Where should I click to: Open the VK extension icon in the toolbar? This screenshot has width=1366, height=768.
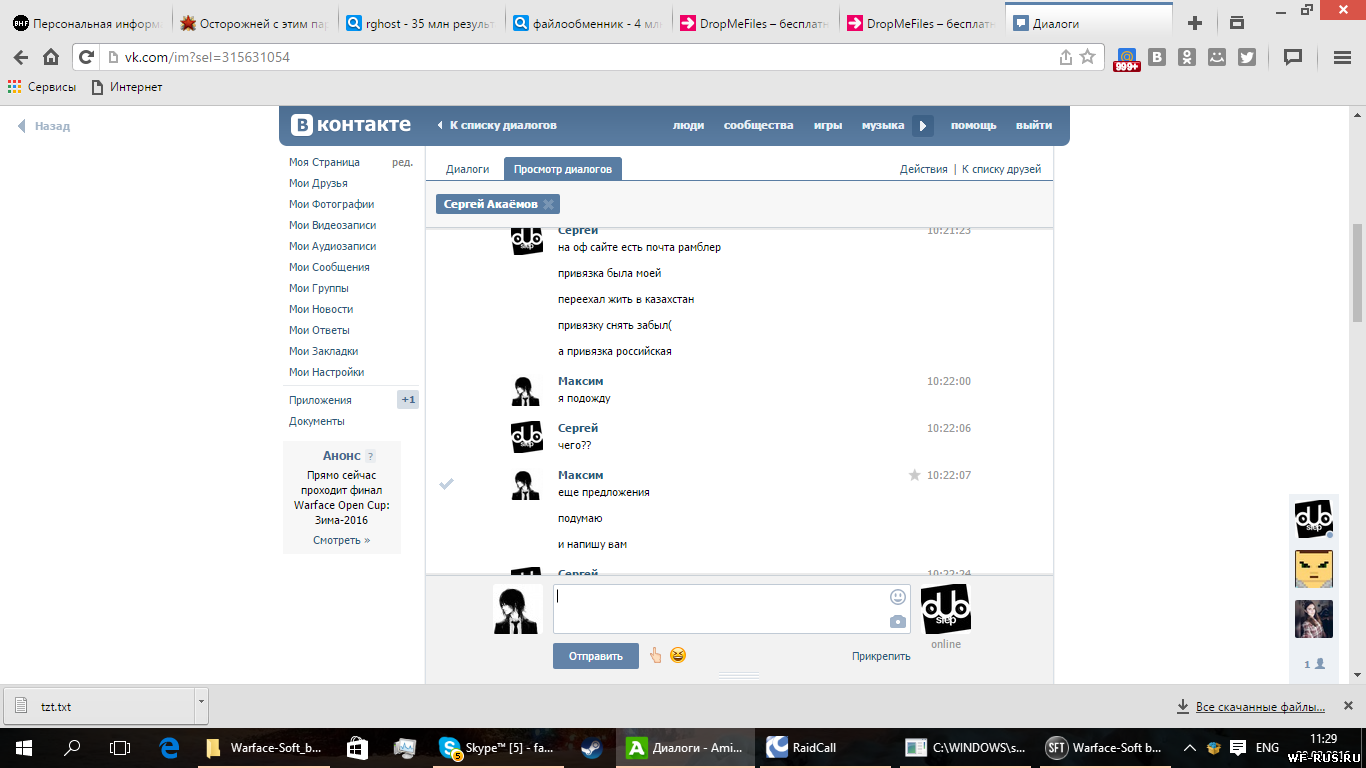click(1157, 58)
